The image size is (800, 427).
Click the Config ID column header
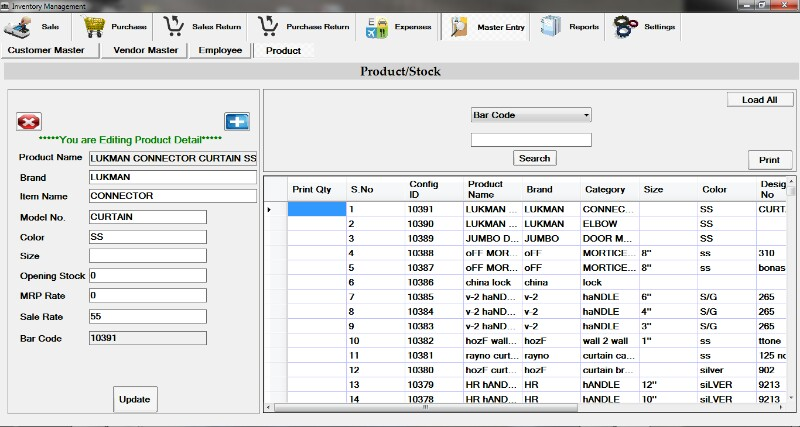tap(434, 190)
